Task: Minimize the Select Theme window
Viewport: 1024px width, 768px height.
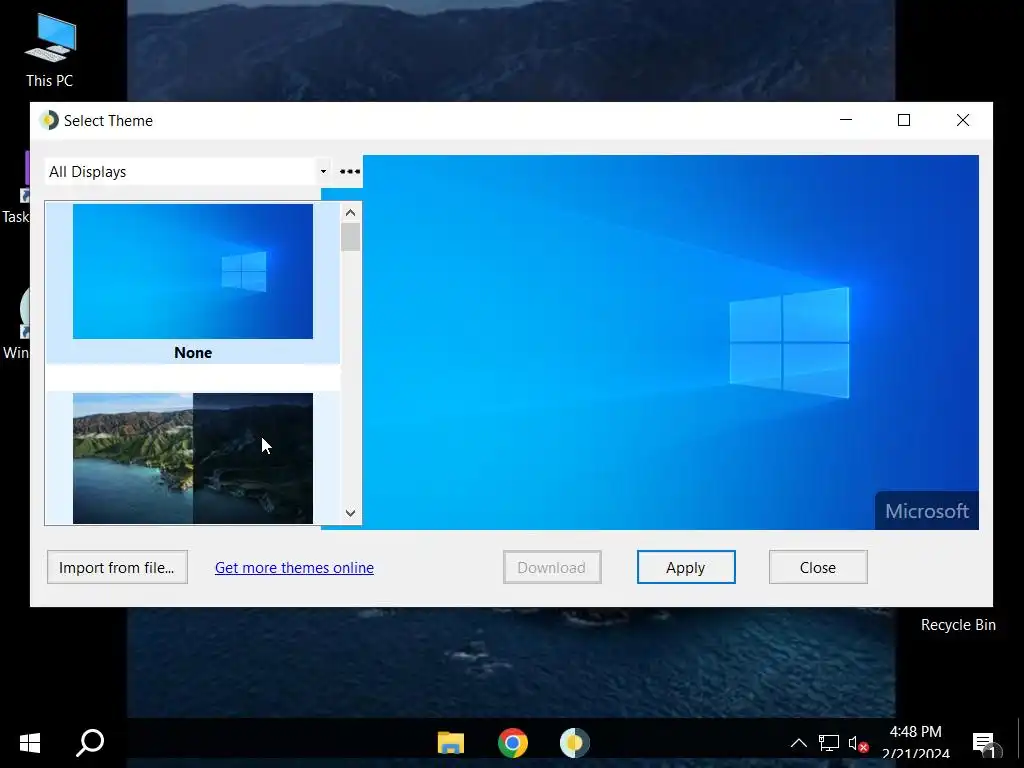Action: pyautogui.click(x=846, y=120)
